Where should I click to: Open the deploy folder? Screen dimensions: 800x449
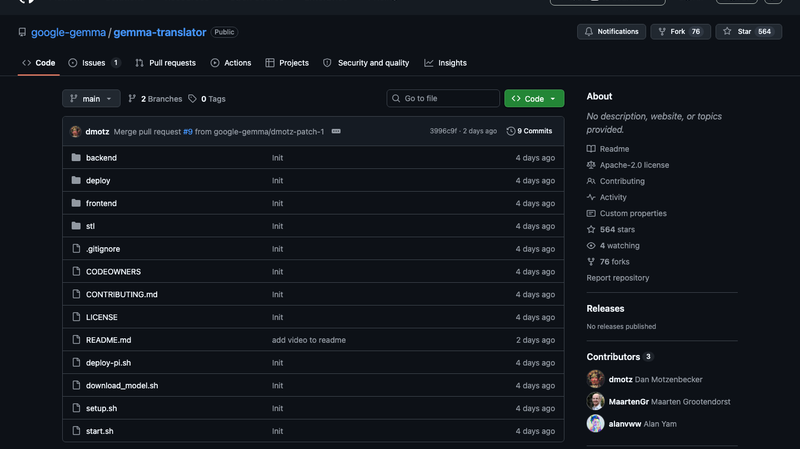point(98,181)
